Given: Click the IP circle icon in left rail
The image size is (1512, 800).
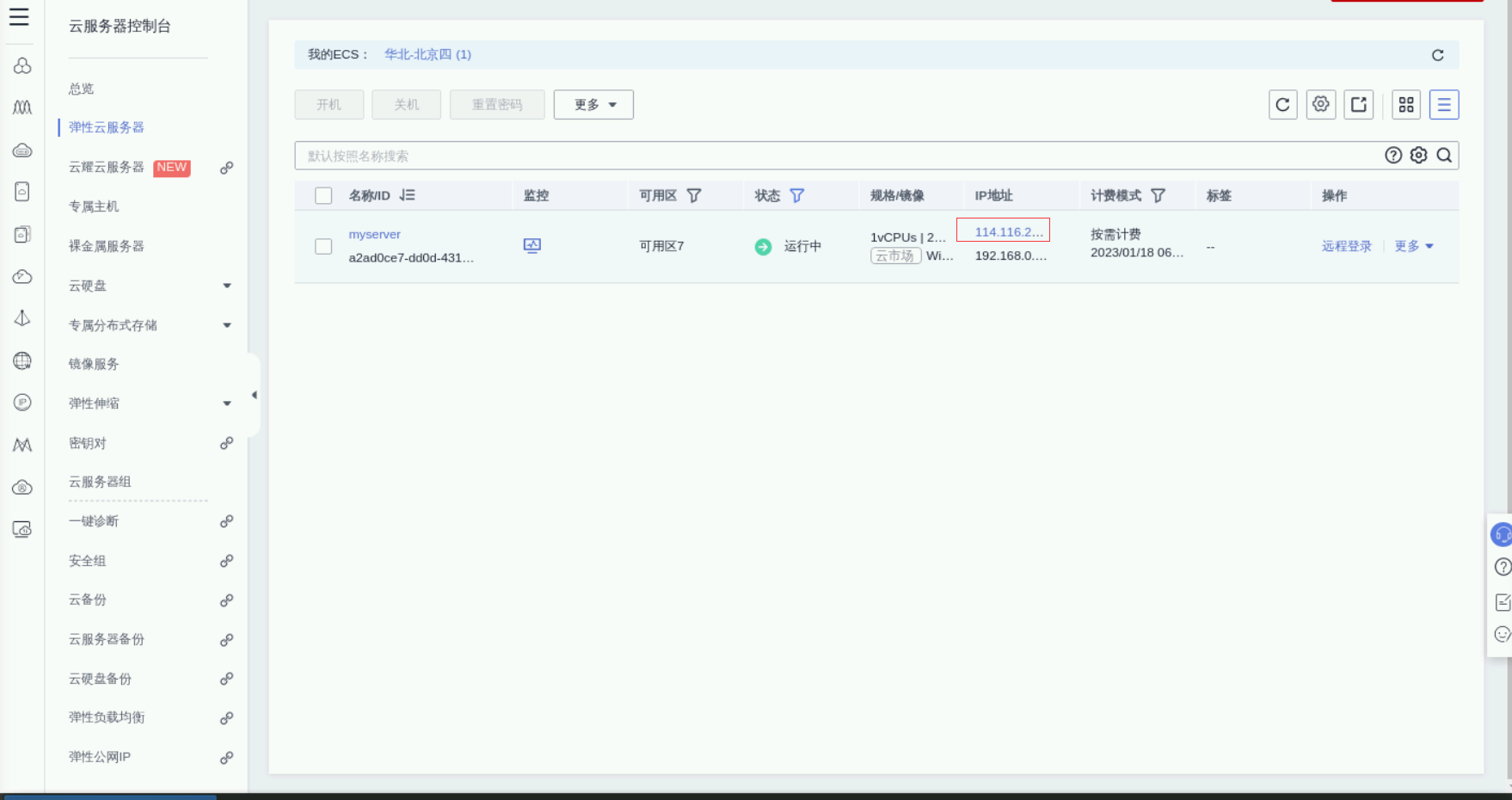Looking at the screenshot, I should [22, 402].
